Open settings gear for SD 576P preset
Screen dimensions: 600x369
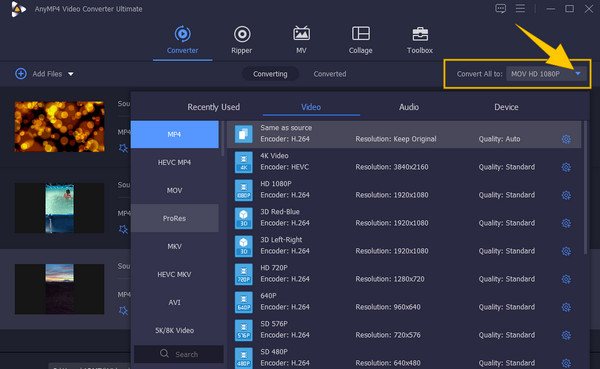point(566,335)
